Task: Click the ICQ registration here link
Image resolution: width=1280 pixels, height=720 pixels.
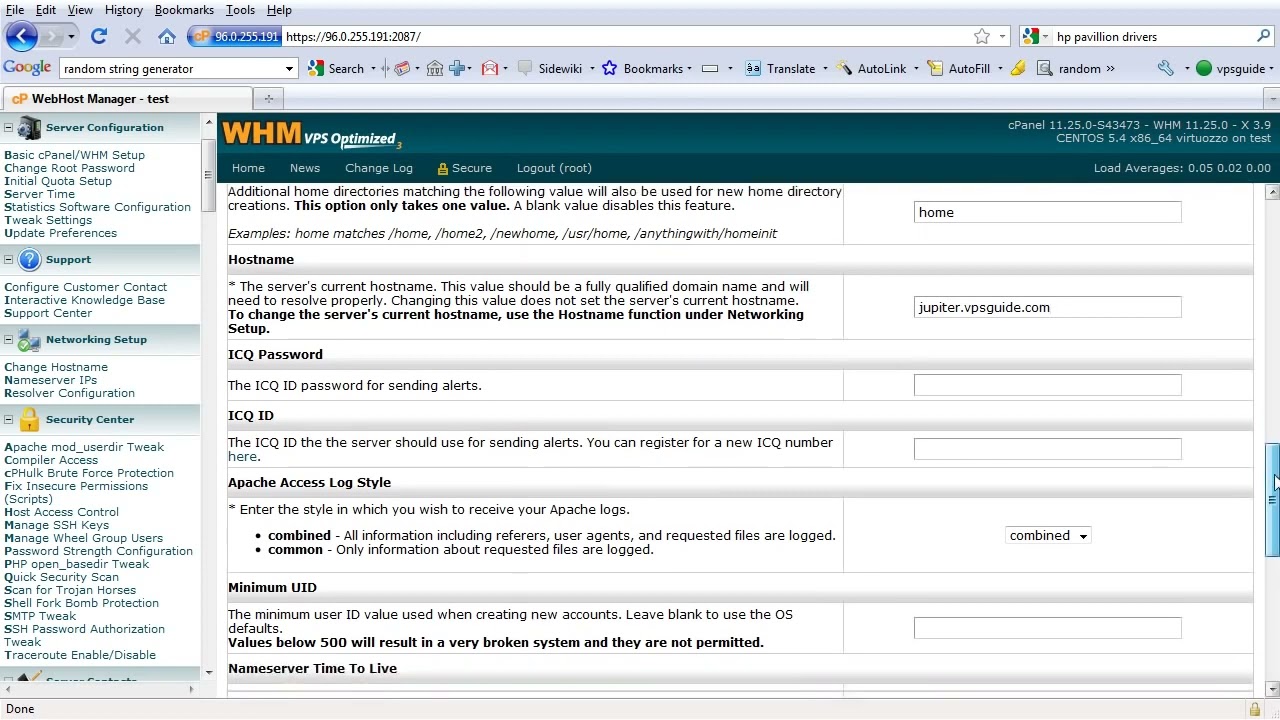Action: point(242,457)
